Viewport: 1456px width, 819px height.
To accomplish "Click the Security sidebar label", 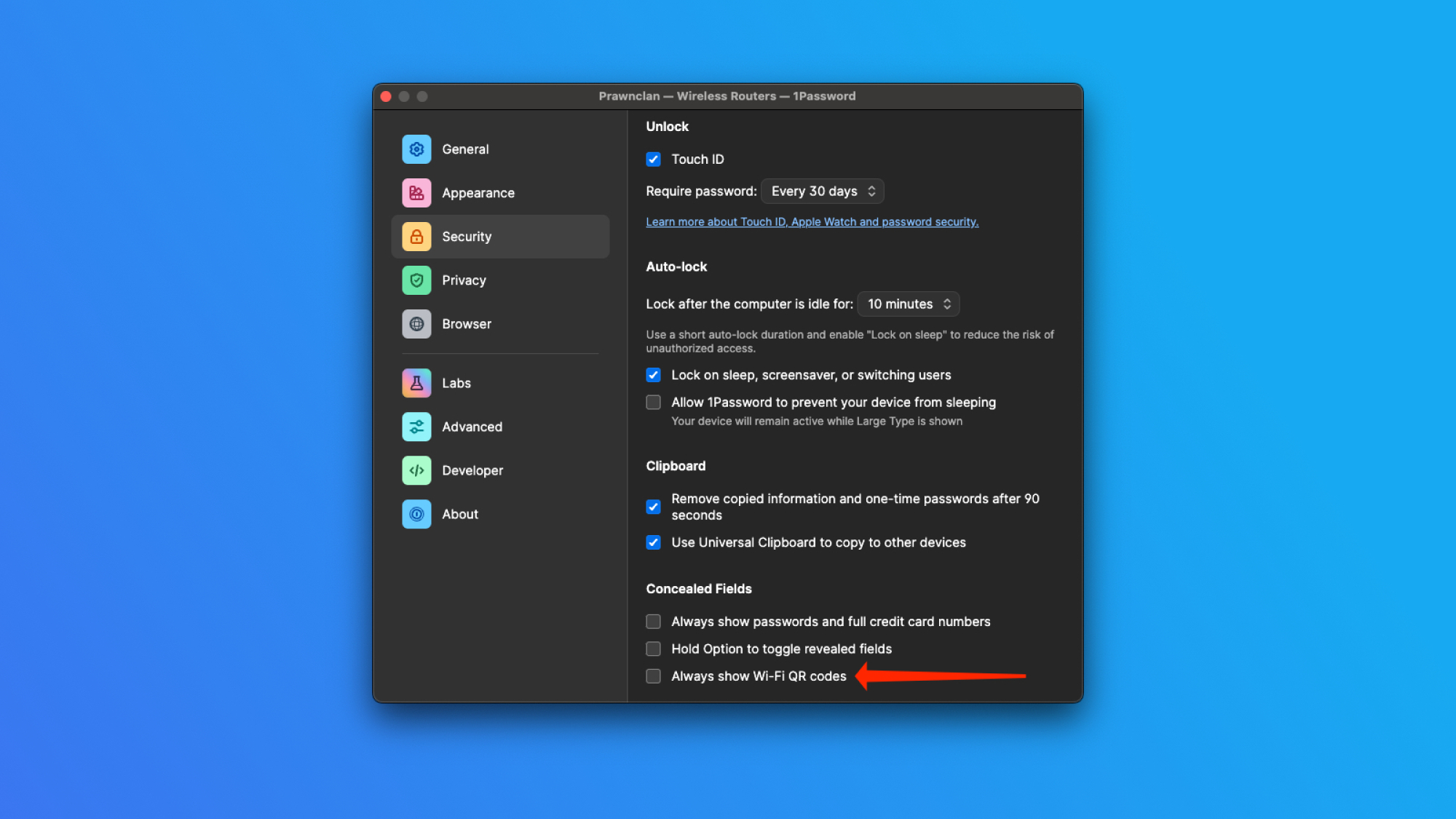I will [x=467, y=237].
